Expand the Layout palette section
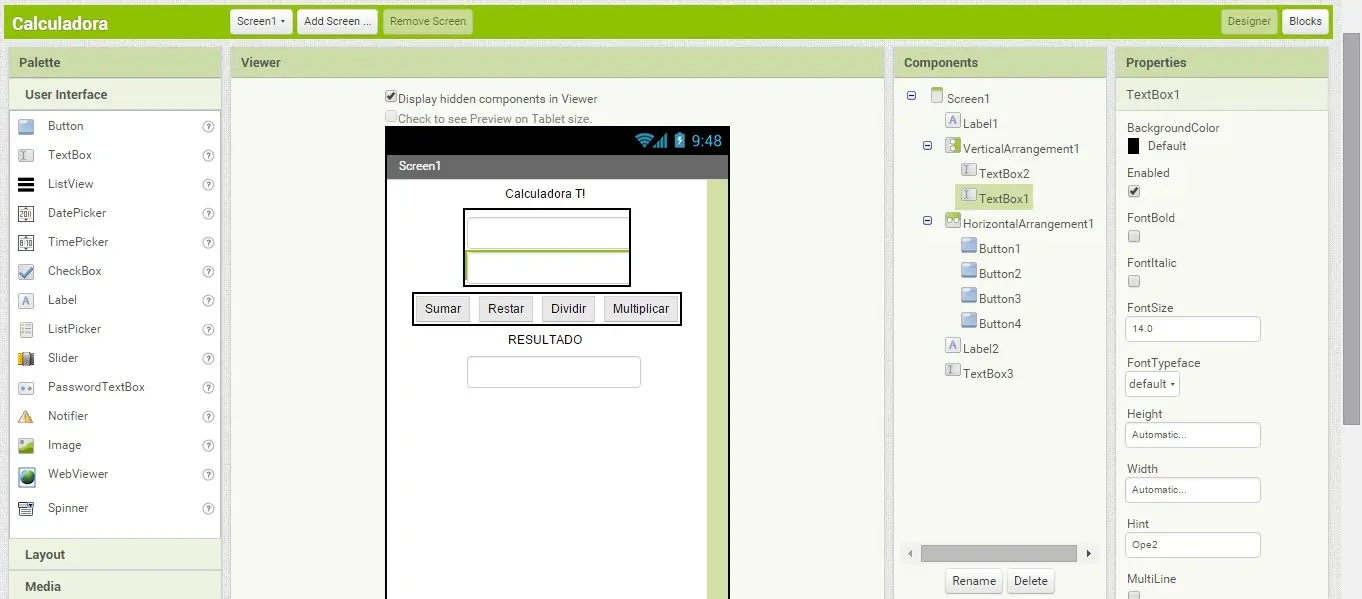Screen dimensions: 1362x599 click(115, 555)
